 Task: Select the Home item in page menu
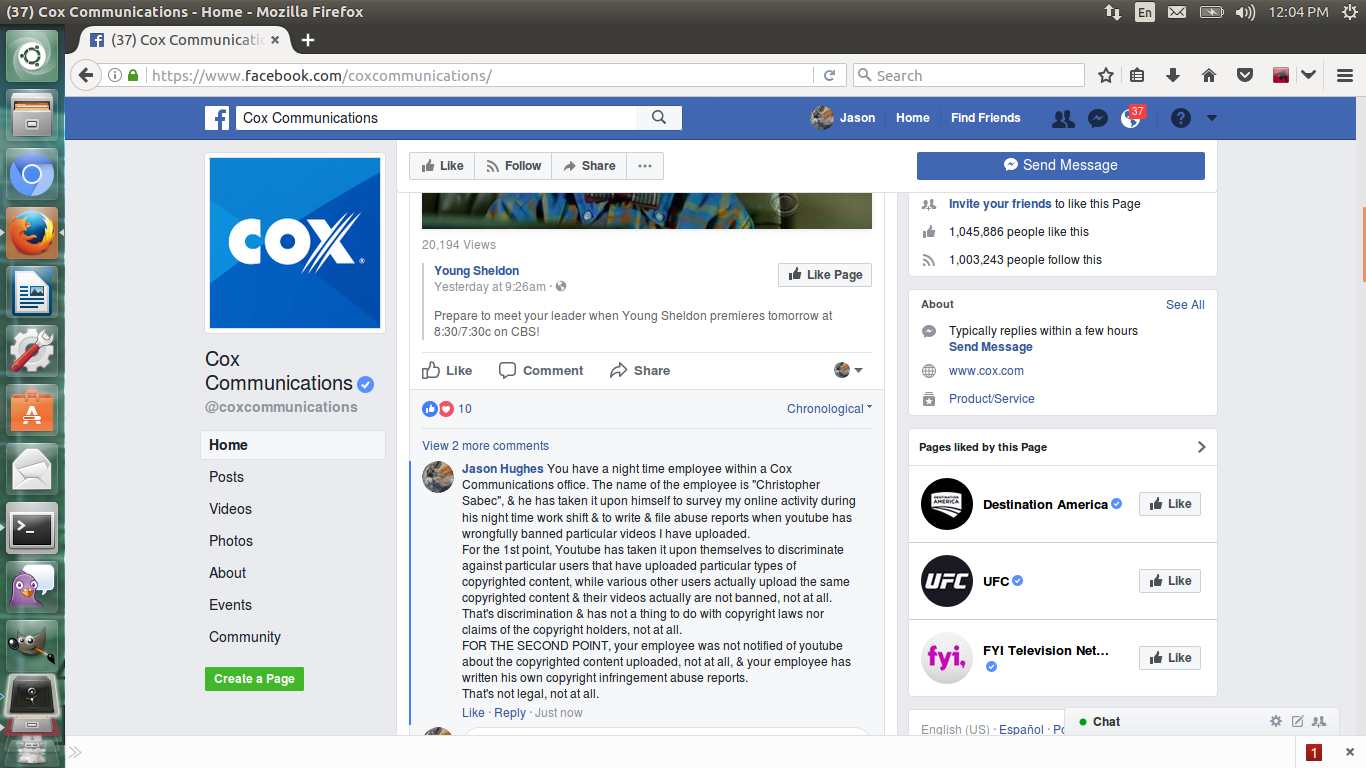click(x=293, y=445)
